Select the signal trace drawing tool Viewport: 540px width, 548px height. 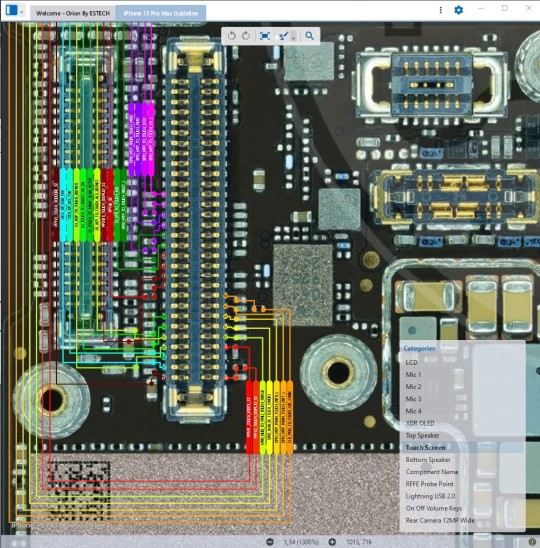(x=283, y=36)
